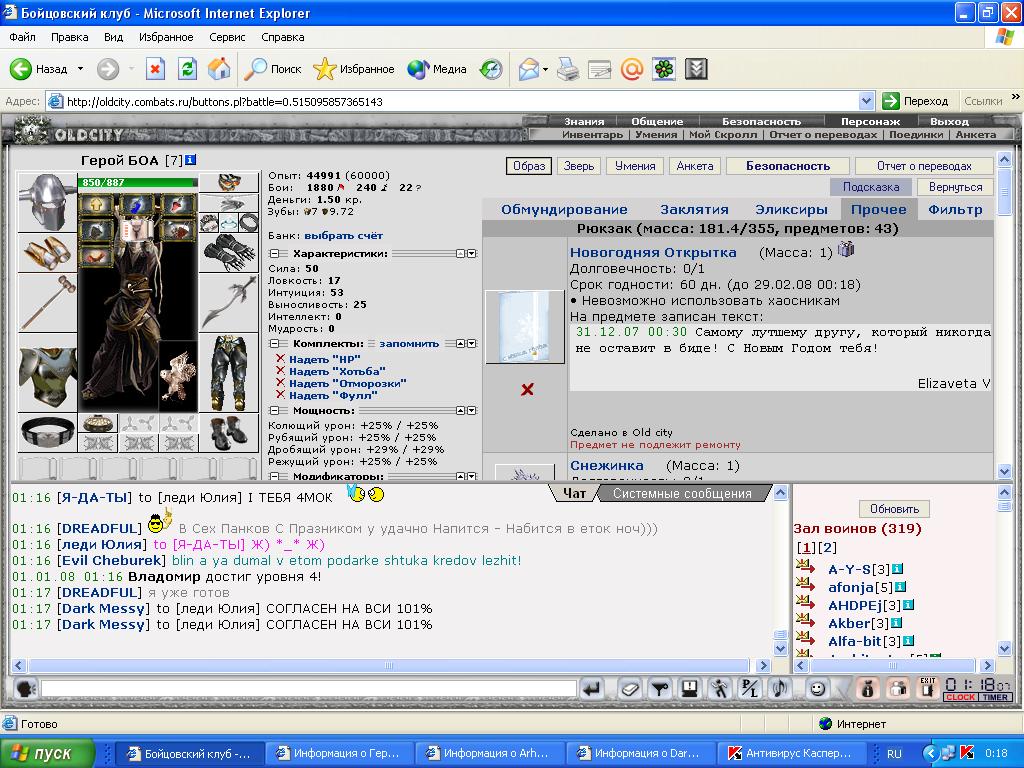The width and height of the screenshot is (1024, 768).
Task: Move Комплекты section up with arrow
Action: pos(460,344)
